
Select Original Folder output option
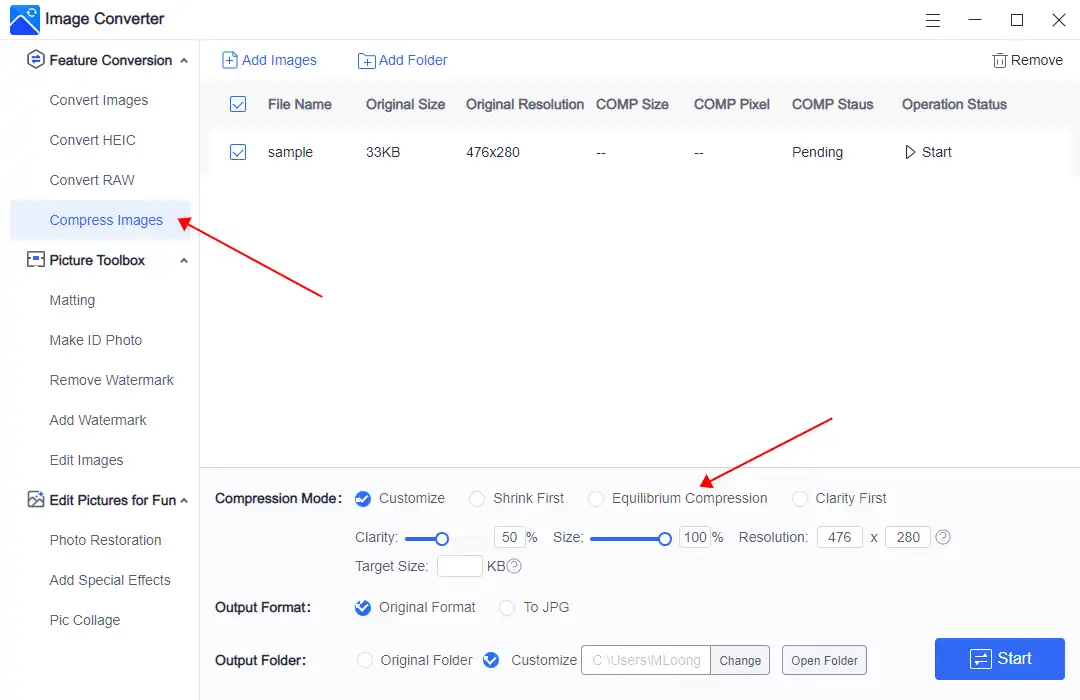[364, 660]
